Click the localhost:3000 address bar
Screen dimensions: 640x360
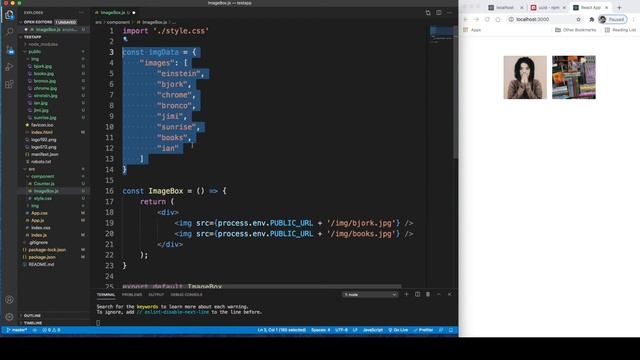pos(545,19)
